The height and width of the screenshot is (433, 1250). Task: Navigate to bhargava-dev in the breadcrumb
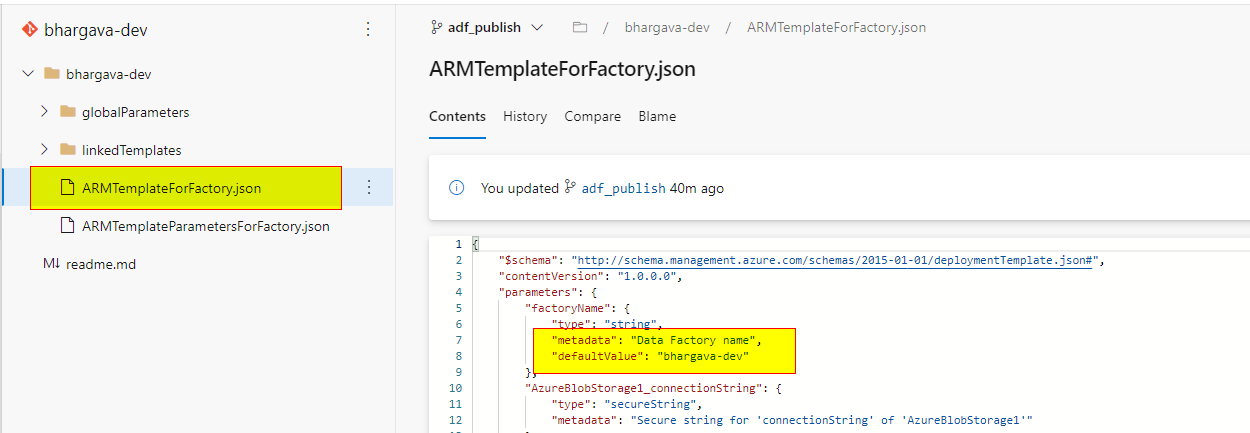(x=667, y=27)
